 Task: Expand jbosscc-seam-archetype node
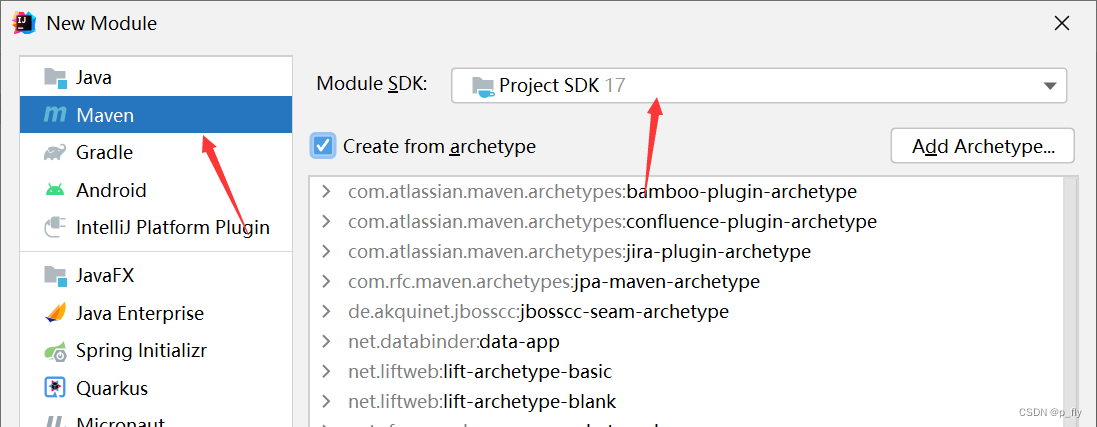pyautogui.click(x=325, y=312)
